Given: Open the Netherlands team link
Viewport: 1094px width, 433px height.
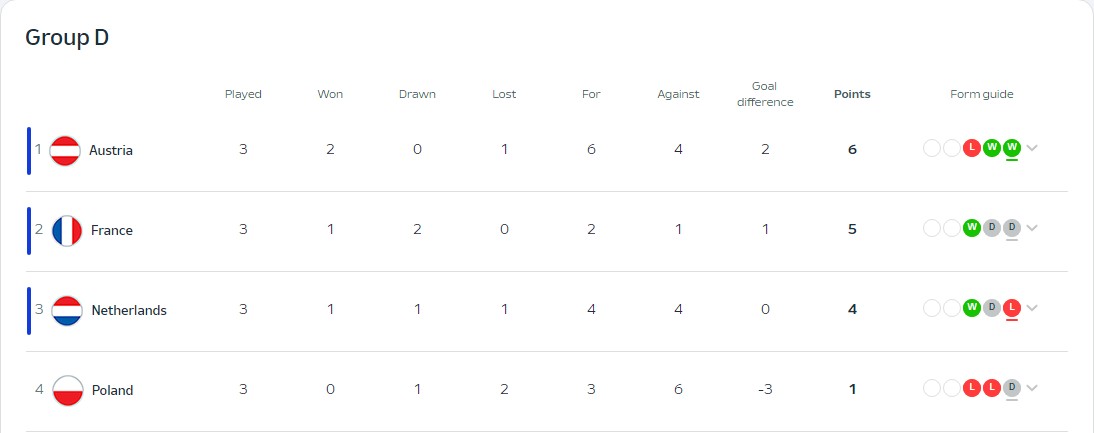Looking at the screenshot, I should click(x=129, y=310).
